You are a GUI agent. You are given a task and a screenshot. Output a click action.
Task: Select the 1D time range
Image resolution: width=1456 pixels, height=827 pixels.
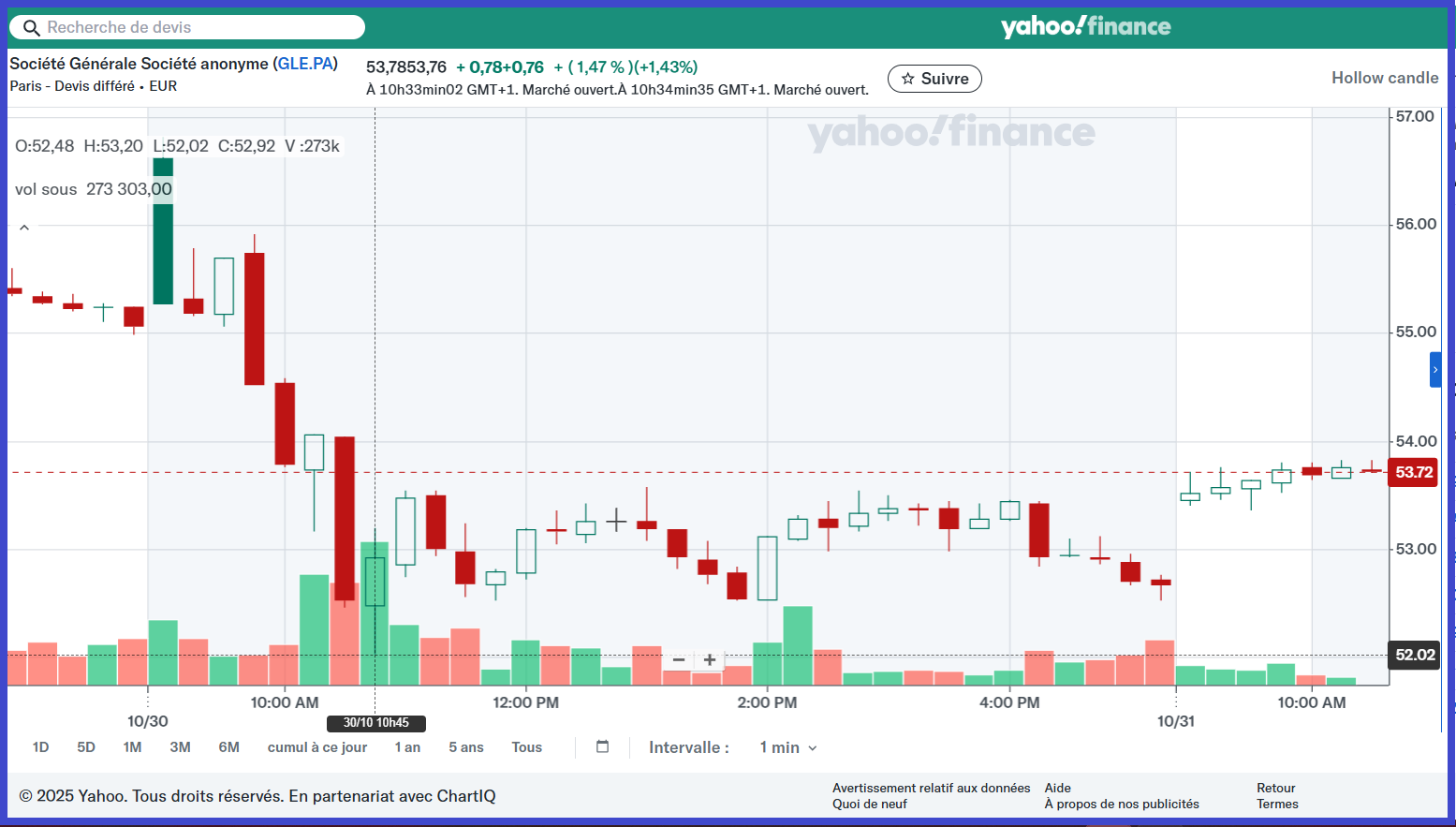pyautogui.click(x=40, y=747)
